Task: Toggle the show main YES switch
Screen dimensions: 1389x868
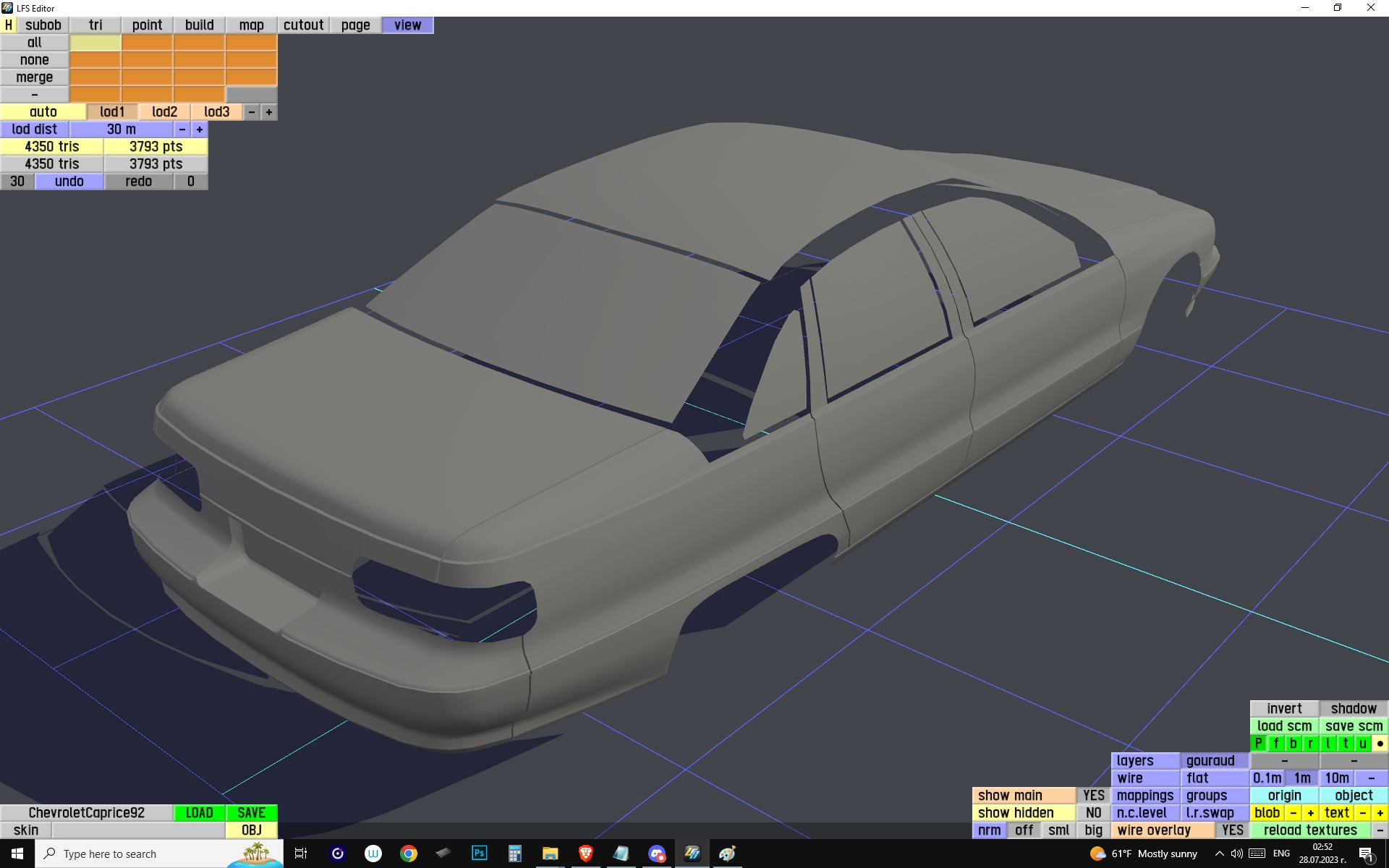Action: pos(1093,795)
